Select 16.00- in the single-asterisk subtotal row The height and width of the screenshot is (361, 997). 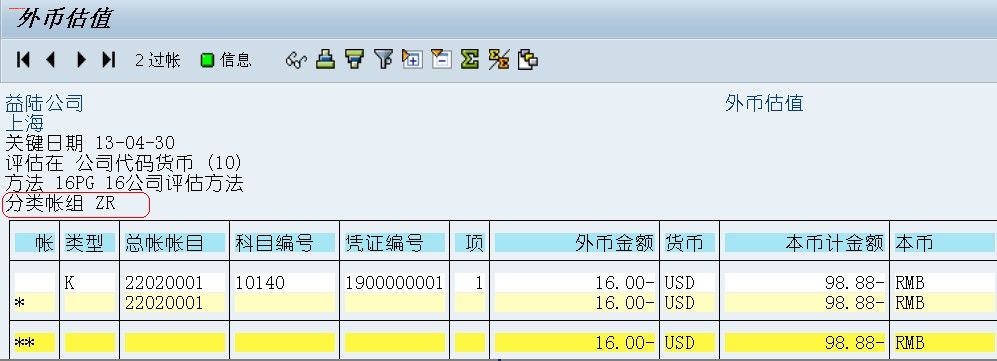575,303
